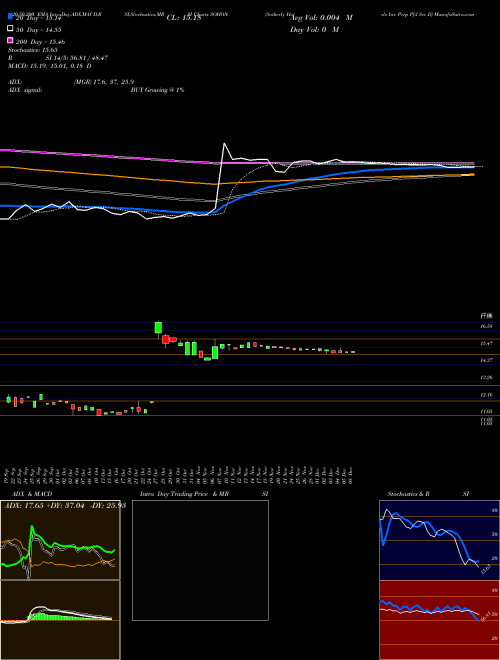
Task: Click the 'CL: 15.18' closing price text
Action: (x=184, y=18)
